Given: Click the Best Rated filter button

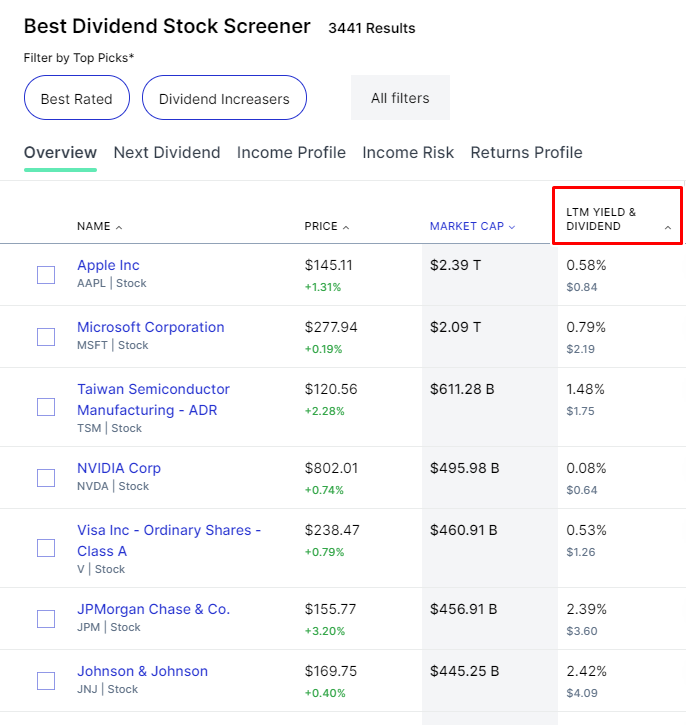Looking at the screenshot, I should pyautogui.click(x=77, y=98).
